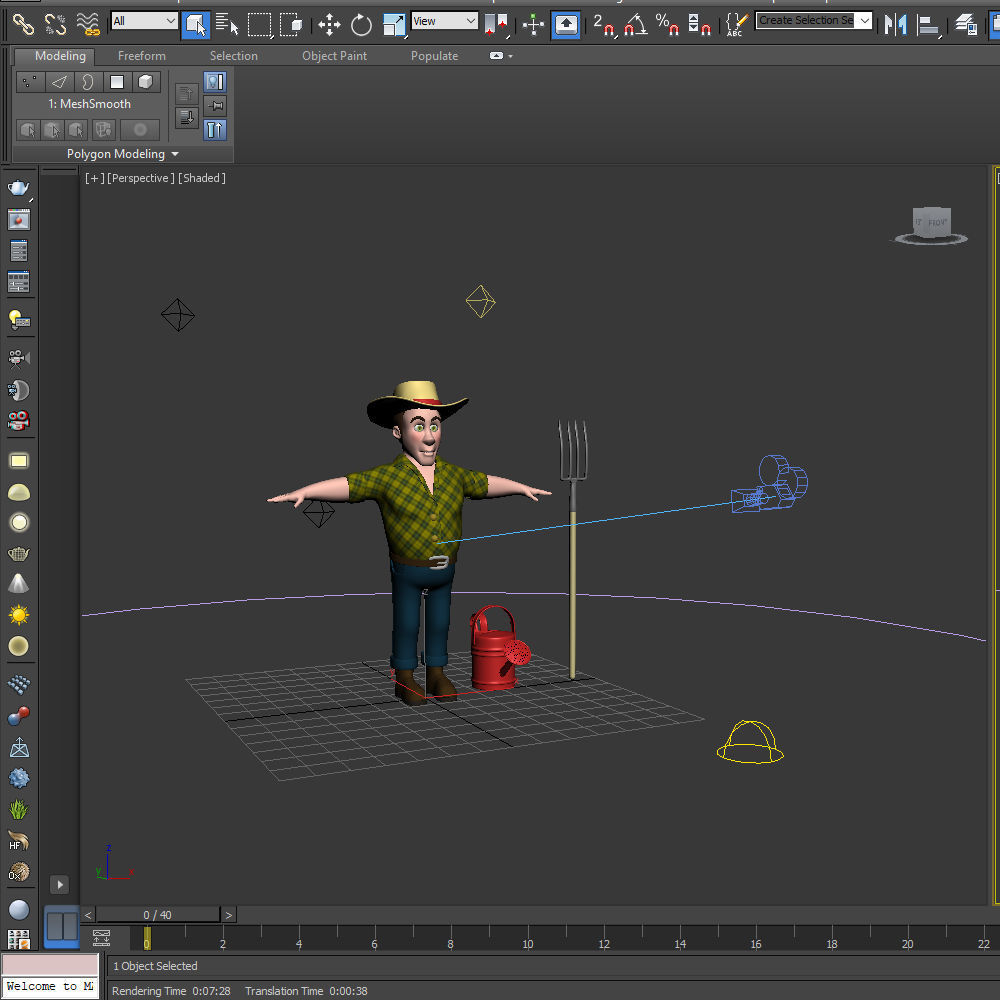Click the ViewCube in the viewport
This screenshot has height=1000, width=1000.
931,225
